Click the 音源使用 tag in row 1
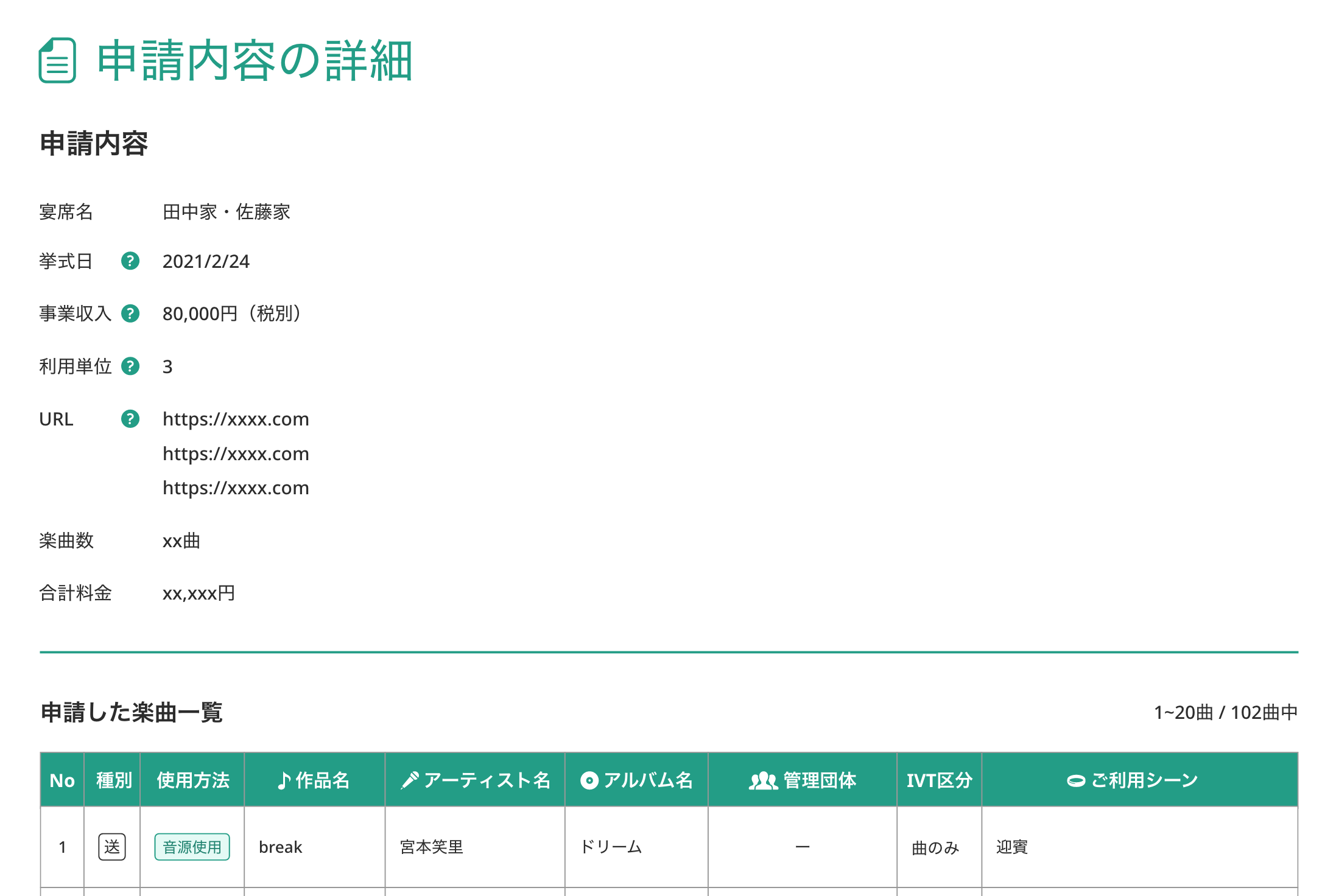This screenshot has width=1336, height=896. [192, 847]
